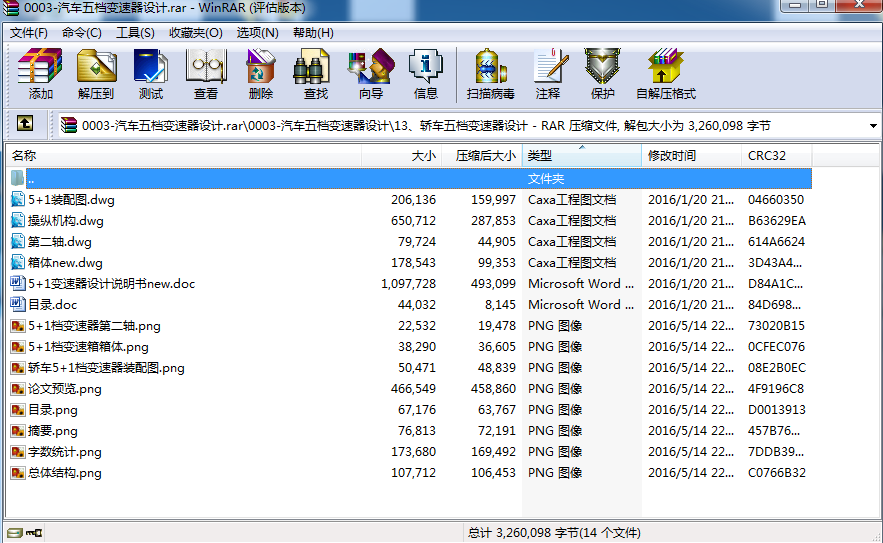883x543 pixels.
Task: Click the image icon of 总体结构.png
Action: (18, 473)
